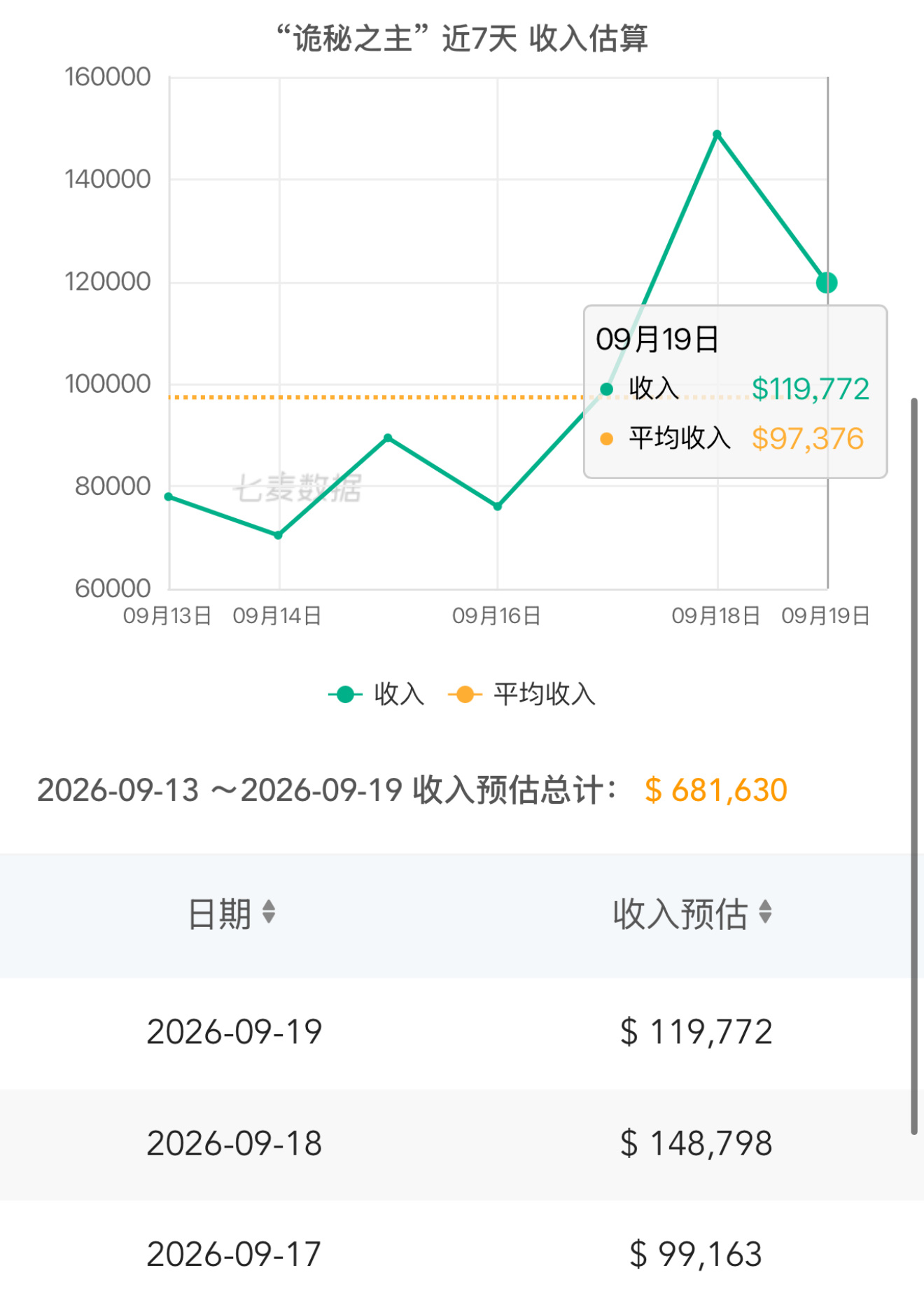Screen dimensions: 924x1296
Task: Select the $ 99,163 revenue cell
Action: coord(696,1254)
